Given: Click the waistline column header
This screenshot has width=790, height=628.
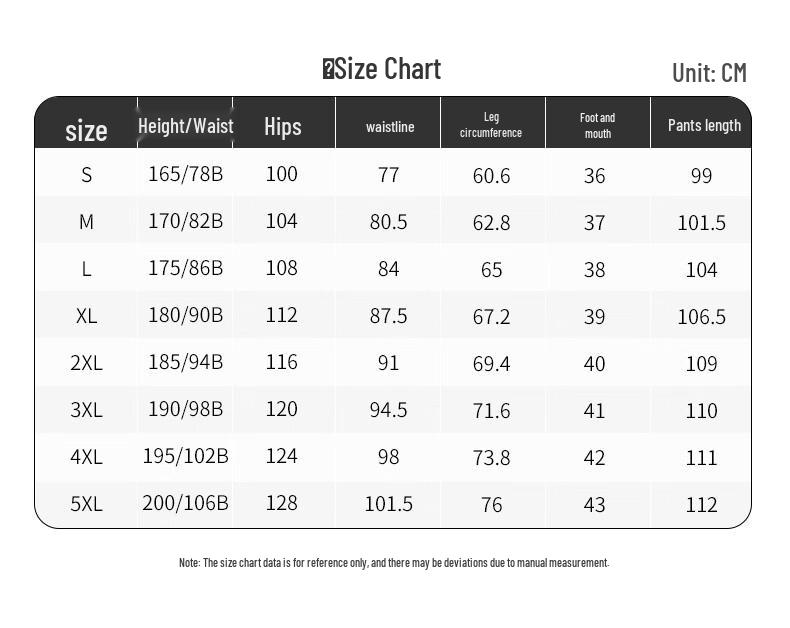Looking at the screenshot, I should (389, 127).
